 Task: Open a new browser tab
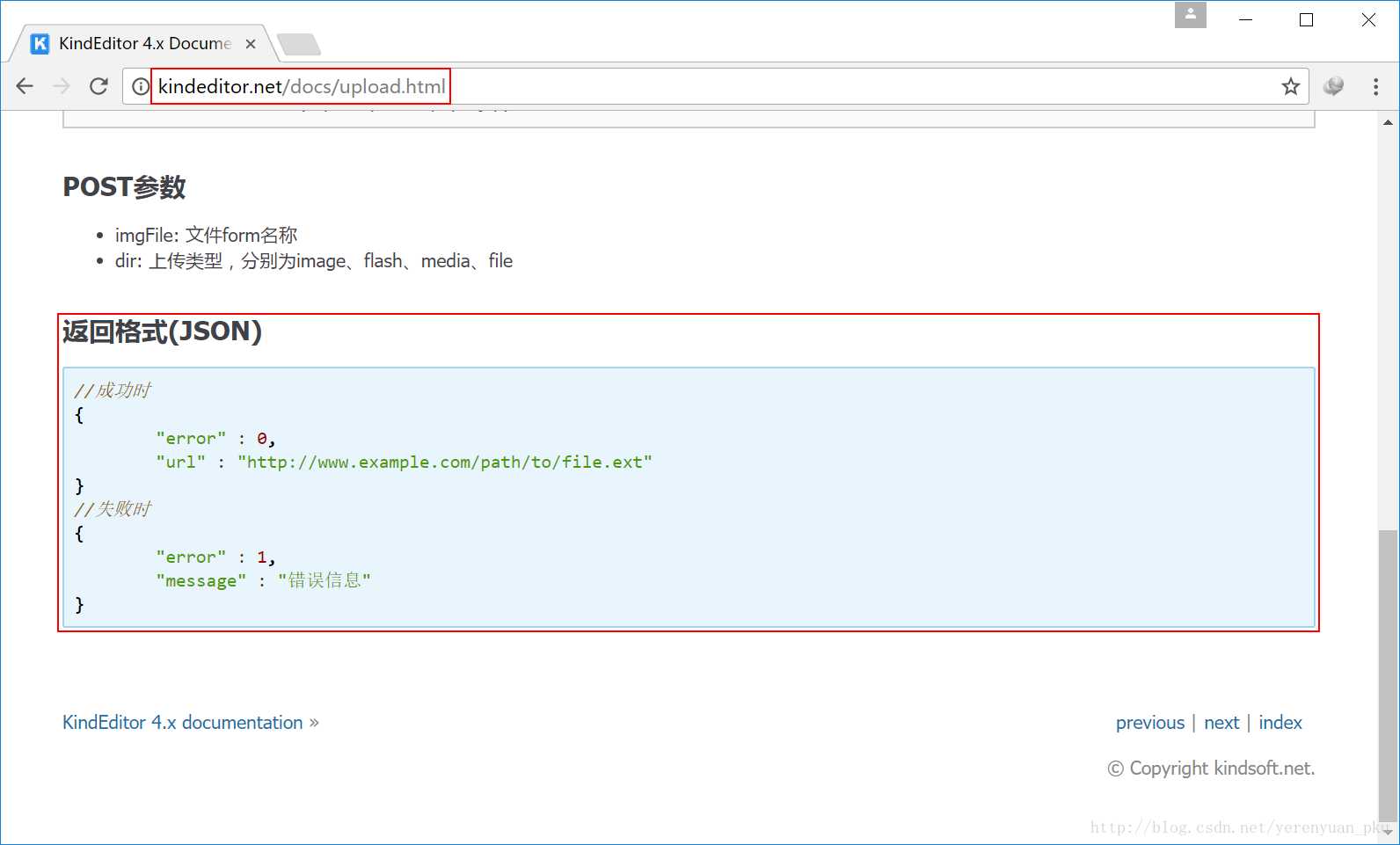[298, 44]
